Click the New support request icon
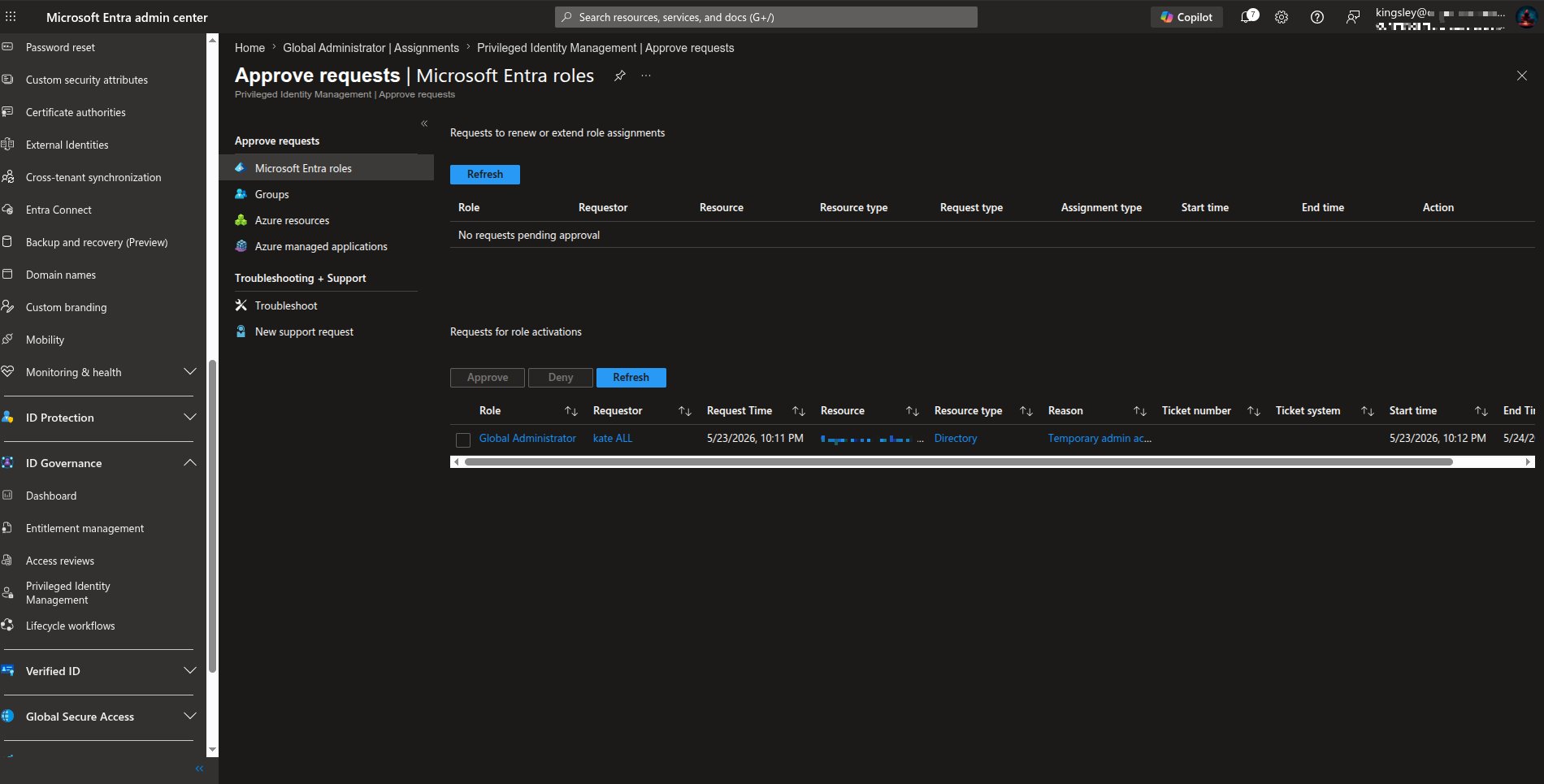Image resolution: width=1544 pixels, height=784 pixels. pos(241,331)
